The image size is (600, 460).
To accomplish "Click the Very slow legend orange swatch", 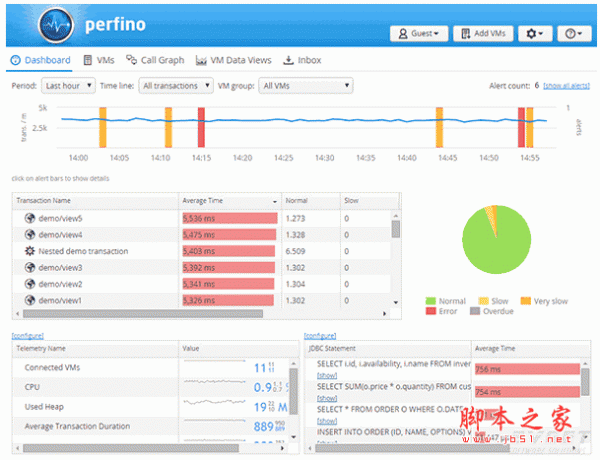I will [526, 301].
